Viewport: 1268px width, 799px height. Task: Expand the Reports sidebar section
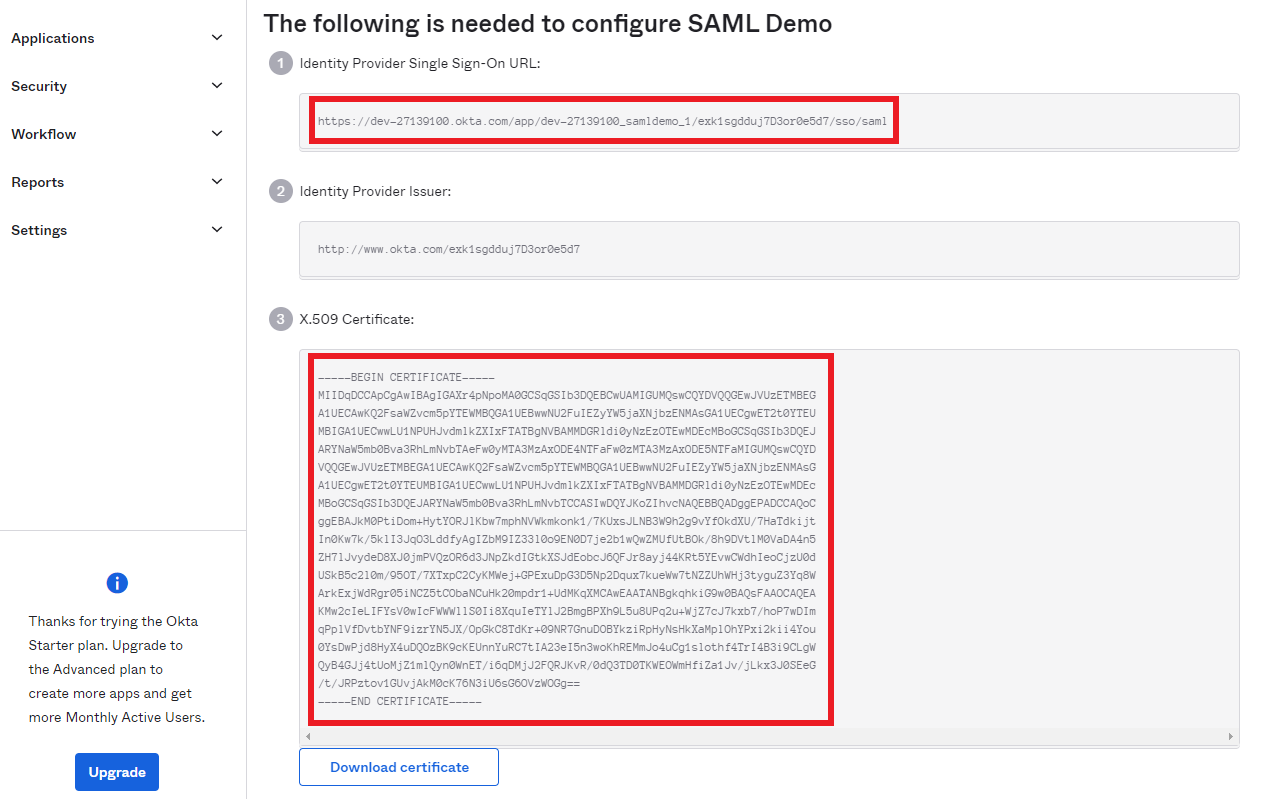(216, 181)
